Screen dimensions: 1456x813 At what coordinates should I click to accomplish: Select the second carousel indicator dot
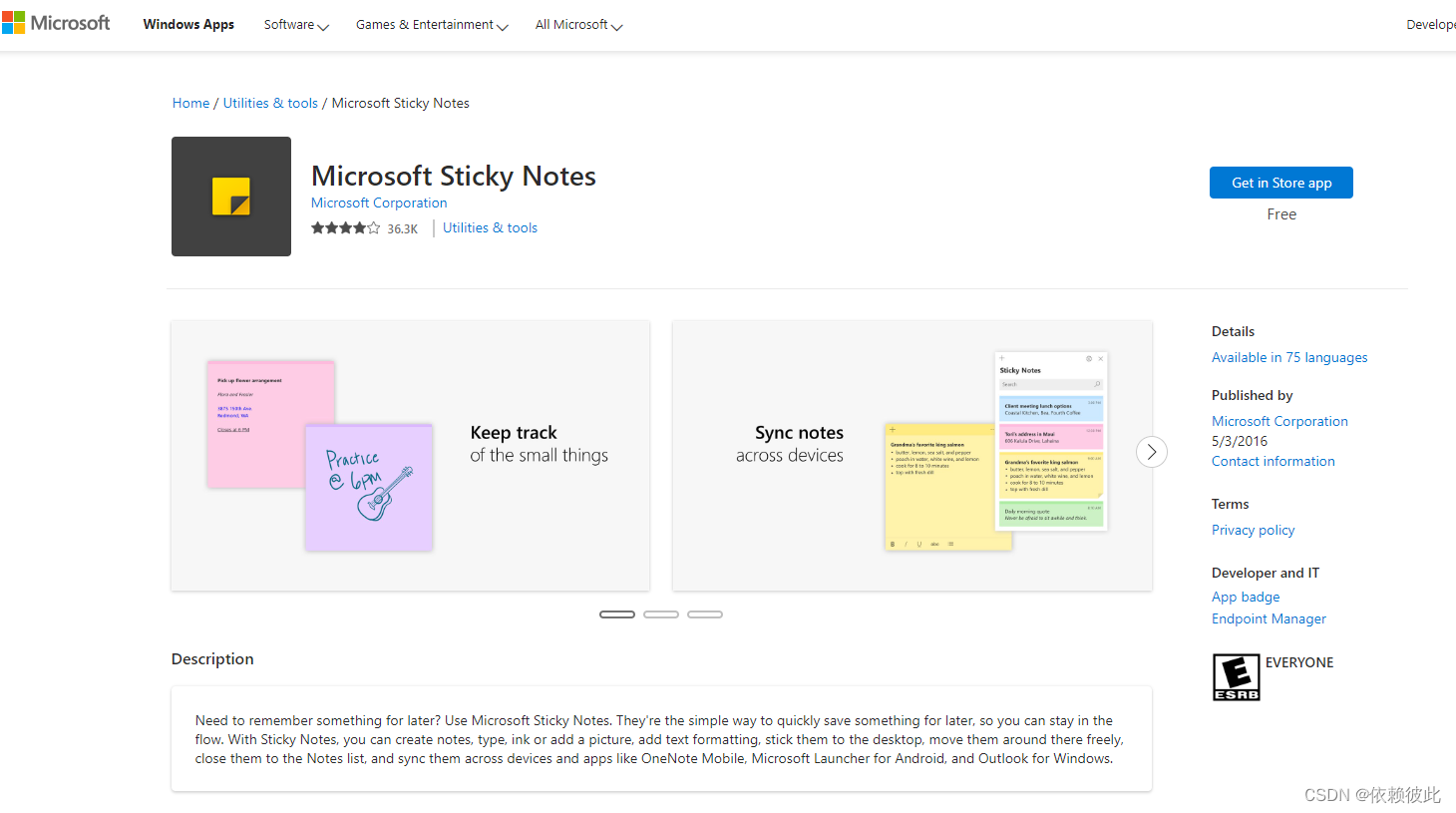[x=661, y=613]
